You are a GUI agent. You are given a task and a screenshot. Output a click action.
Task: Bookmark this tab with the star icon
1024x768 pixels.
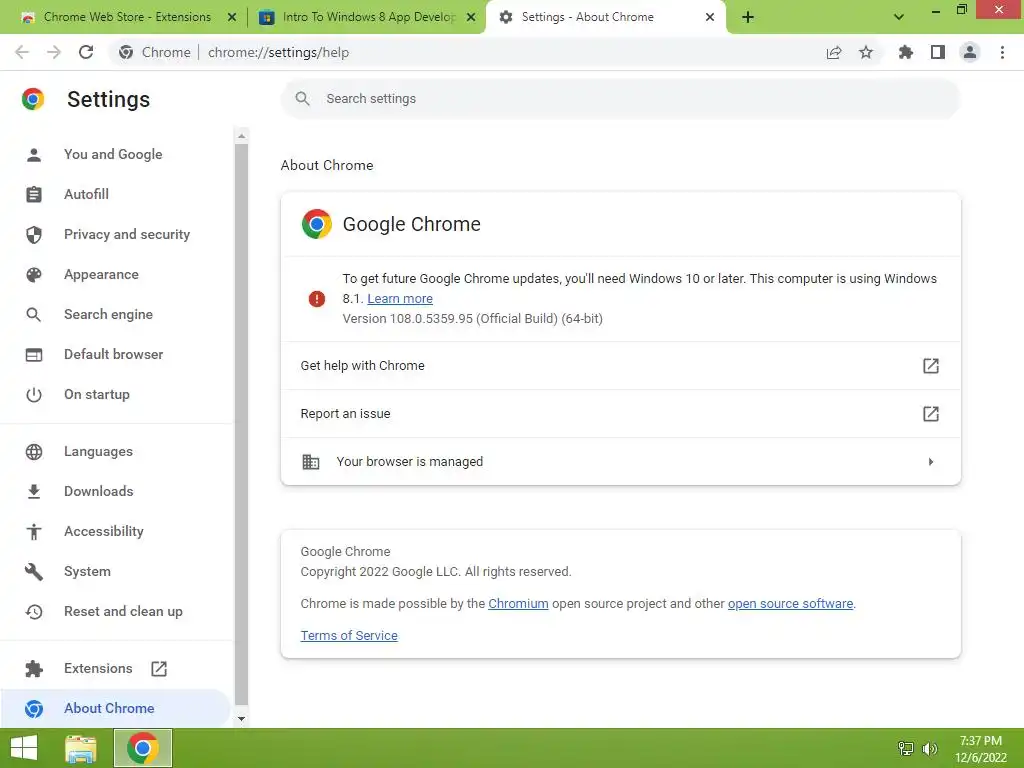866,52
